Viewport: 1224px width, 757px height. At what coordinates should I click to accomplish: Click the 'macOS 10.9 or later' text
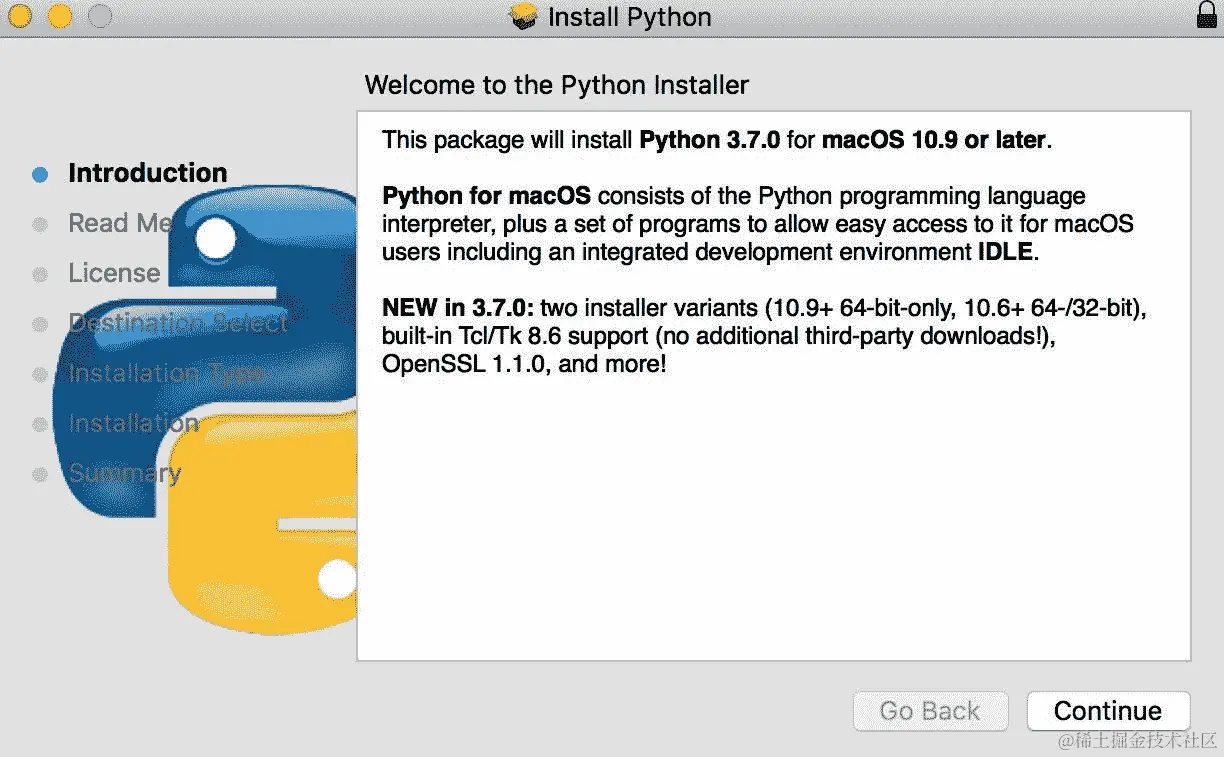pyautogui.click(x=934, y=140)
